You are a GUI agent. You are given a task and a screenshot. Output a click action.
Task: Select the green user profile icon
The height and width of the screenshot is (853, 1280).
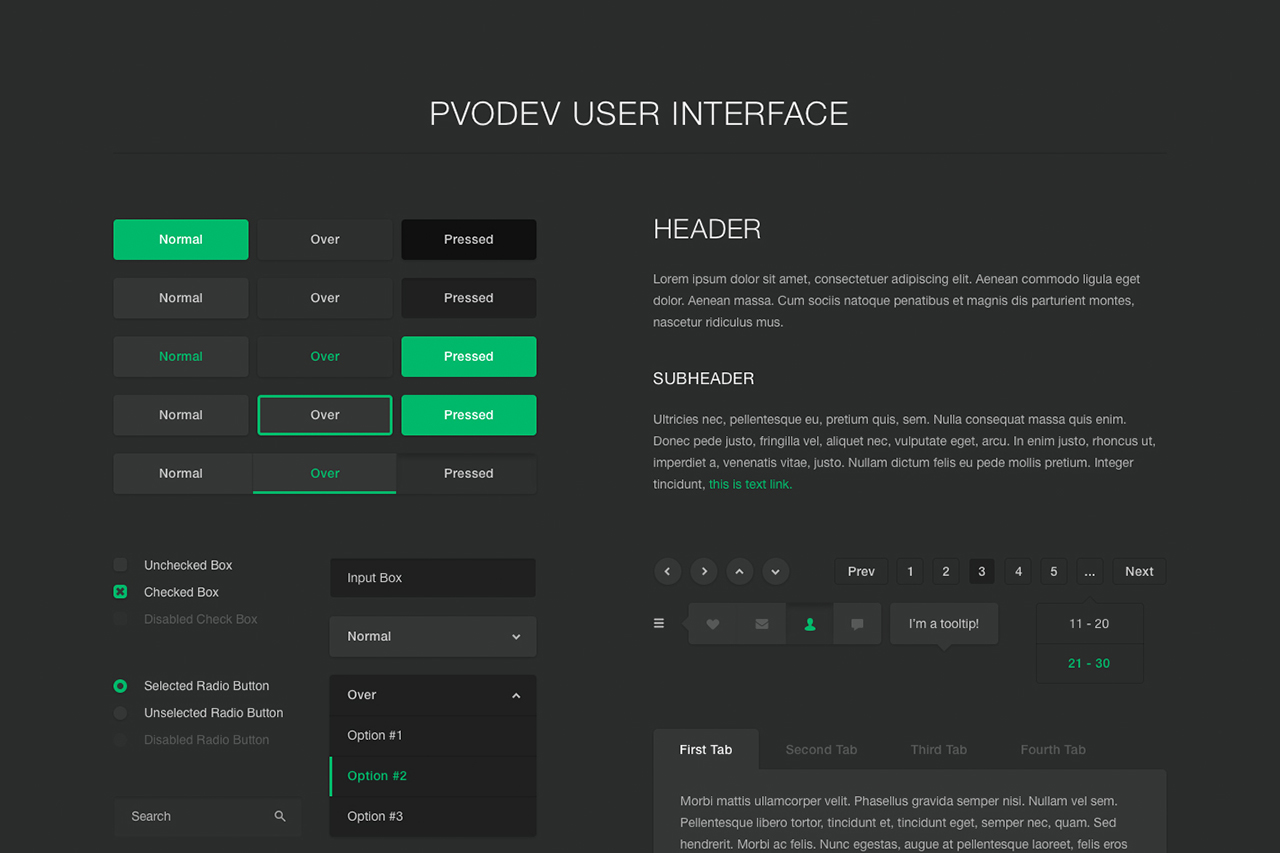(x=810, y=624)
